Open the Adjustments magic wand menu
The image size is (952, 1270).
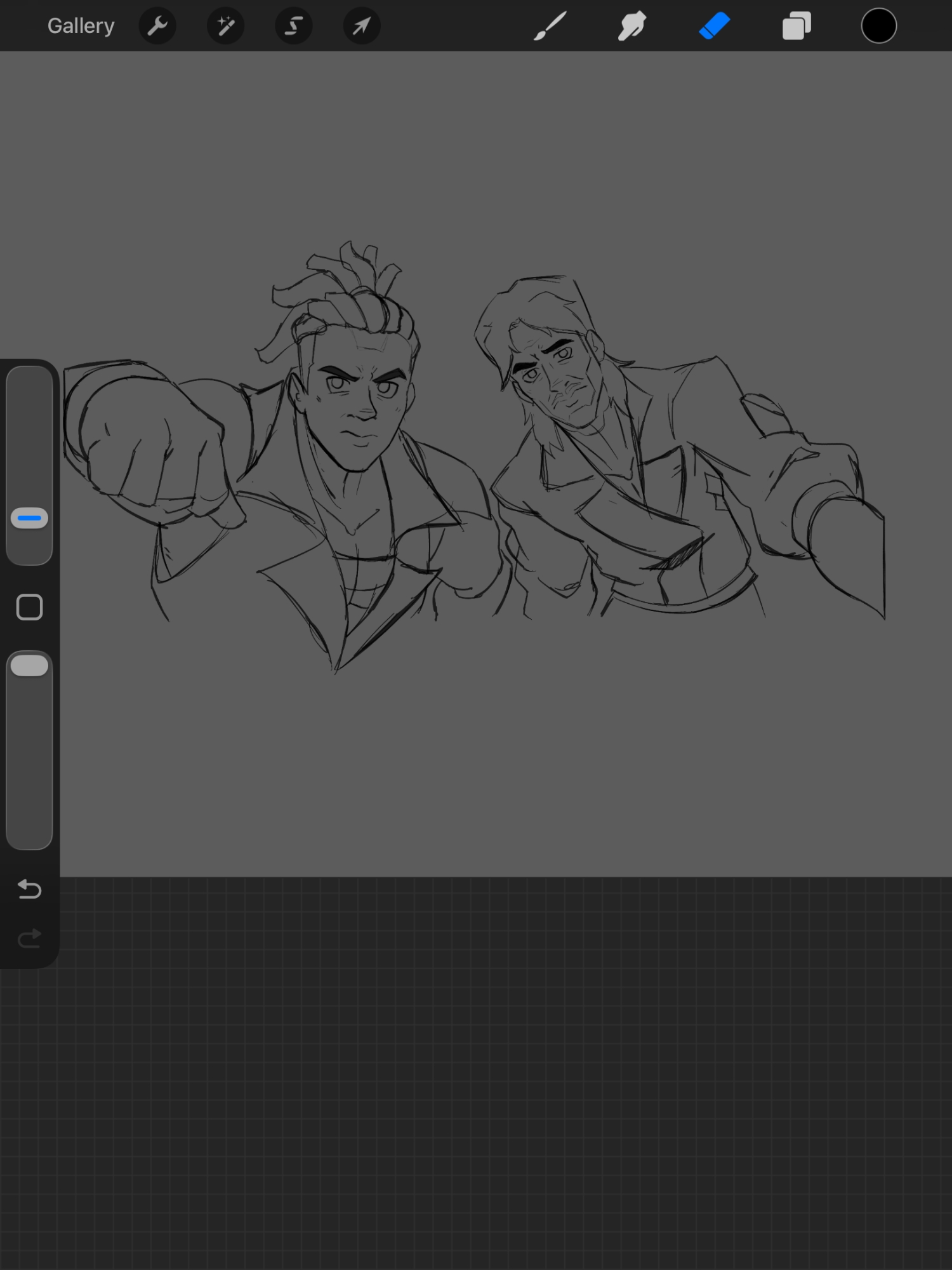coord(225,26)
